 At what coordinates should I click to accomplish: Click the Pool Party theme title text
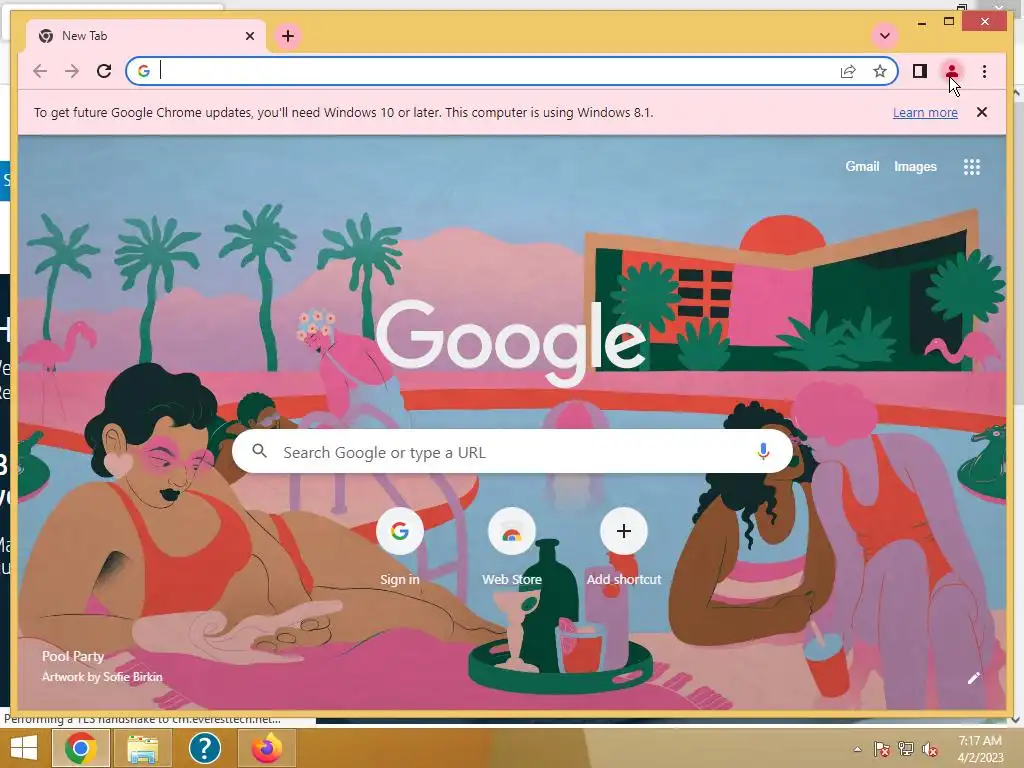pyautogui.click(x=73, y=656)
